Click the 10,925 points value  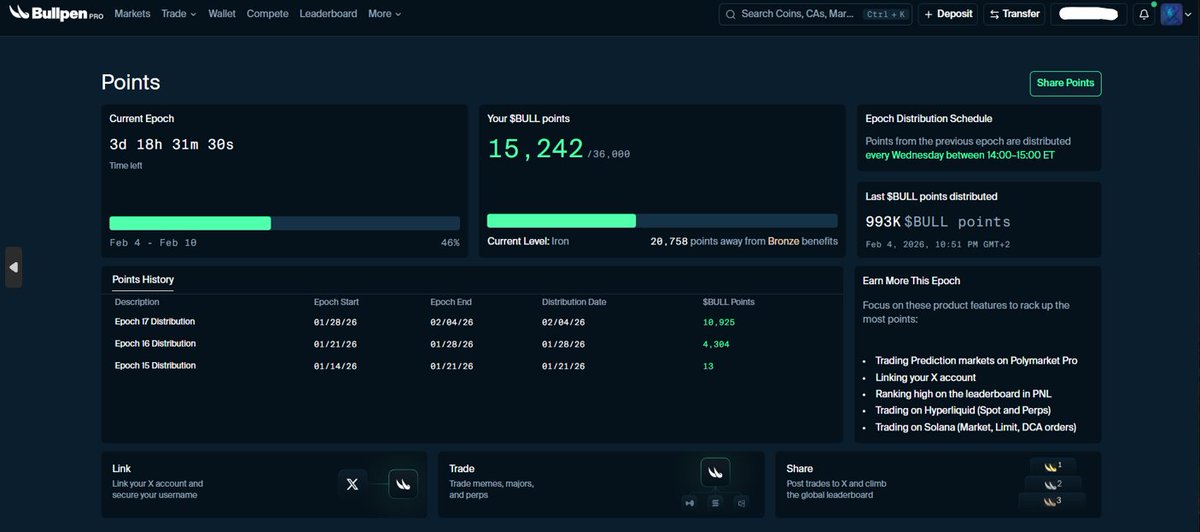[719, 322]
